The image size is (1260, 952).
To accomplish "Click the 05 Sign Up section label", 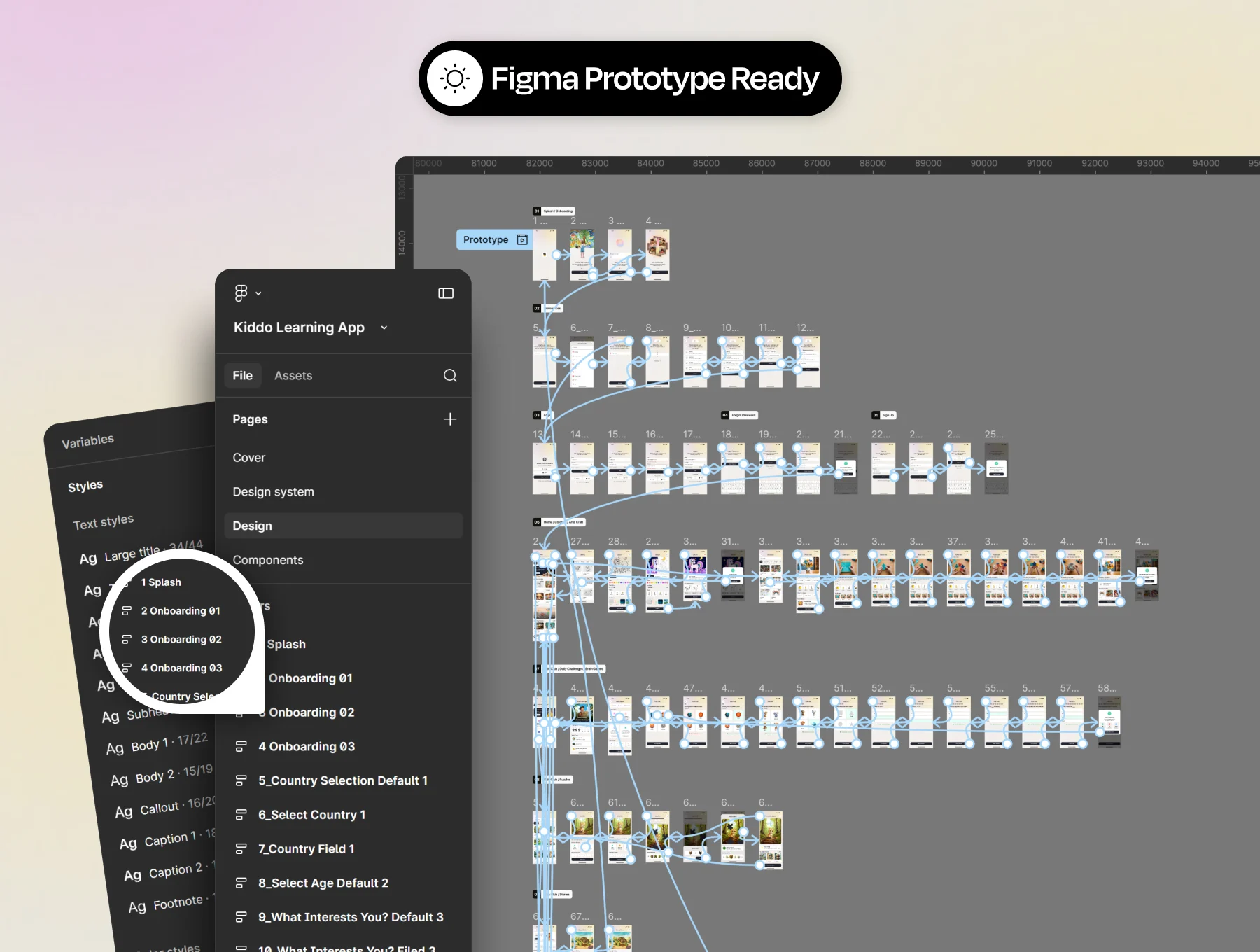I will (x=884, y=415).
